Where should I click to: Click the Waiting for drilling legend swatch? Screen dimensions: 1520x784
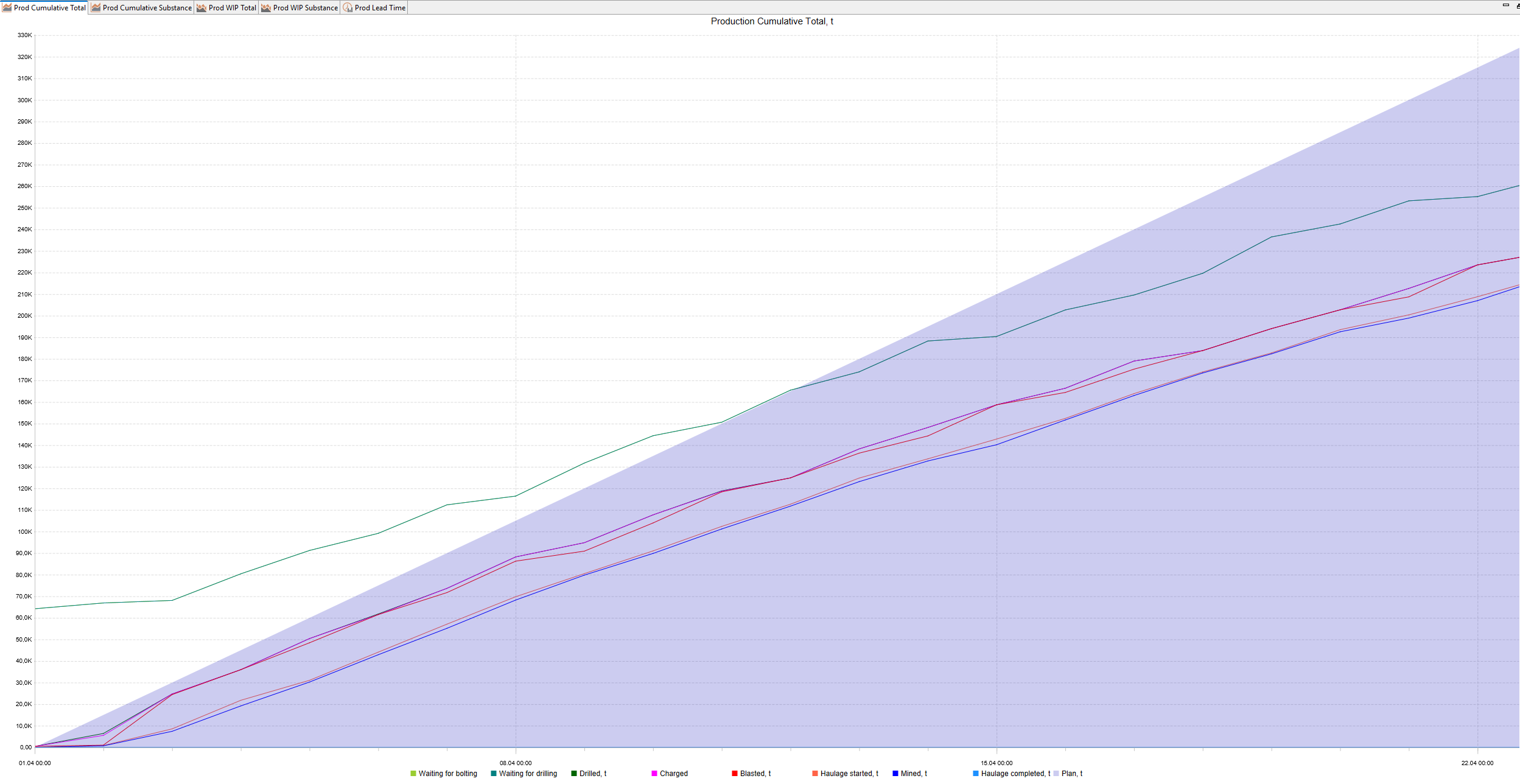tap(494, 774)
